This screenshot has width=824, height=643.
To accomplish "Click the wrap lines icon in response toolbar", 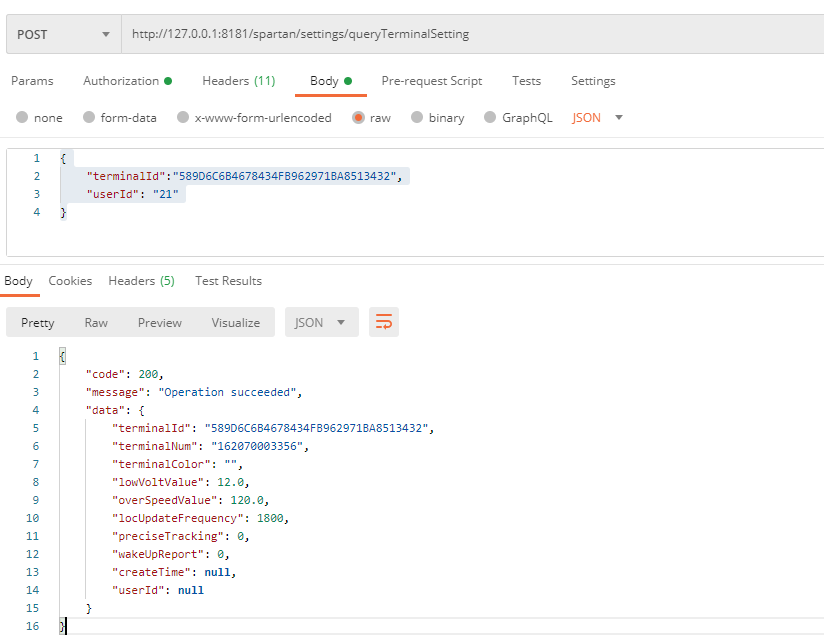I will 384,322.
